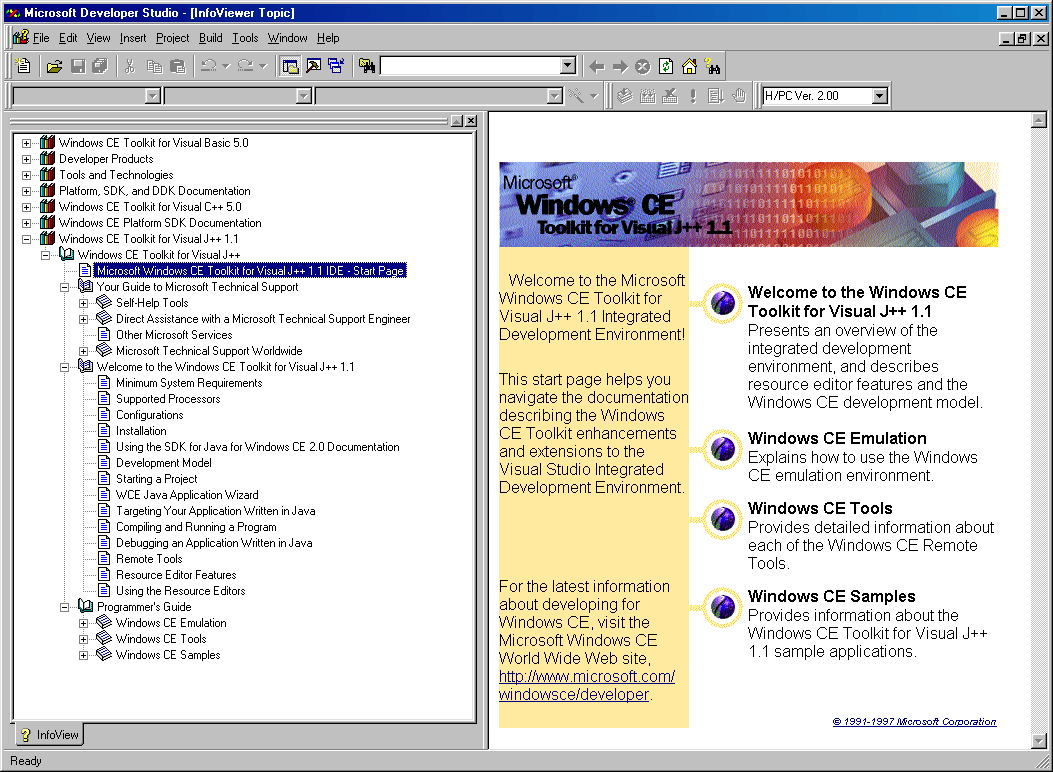Toggle the Workspace window icon
The height and width of the screenshot is (772, 1053).
[x=290, y=66]
